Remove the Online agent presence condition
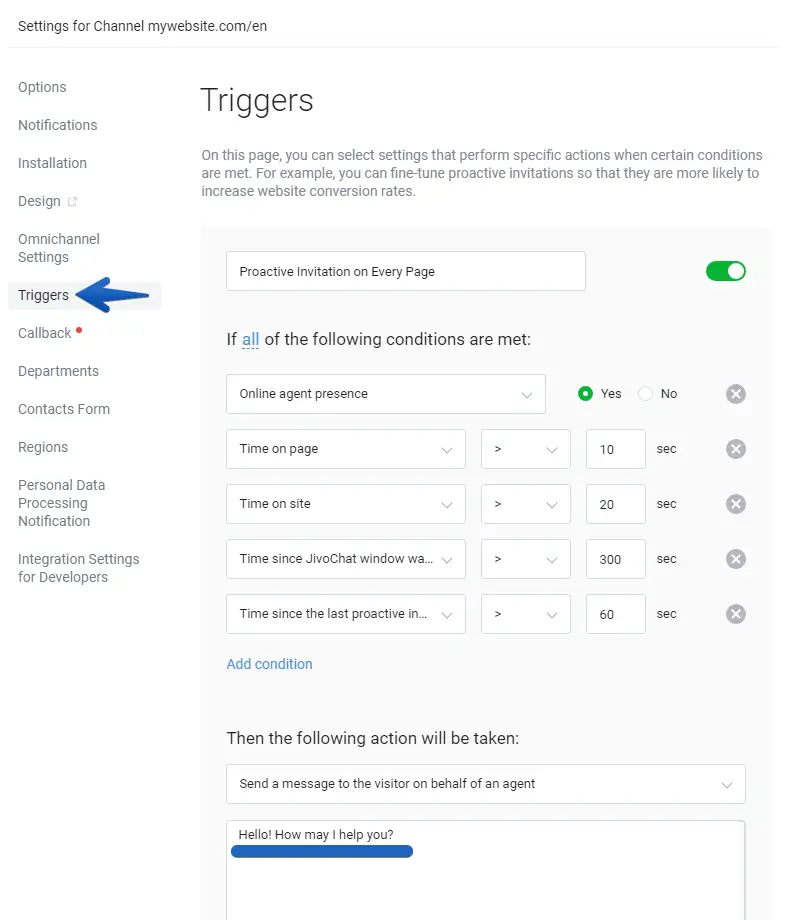This screenshot has height=920, width=795. pos(735,394)
